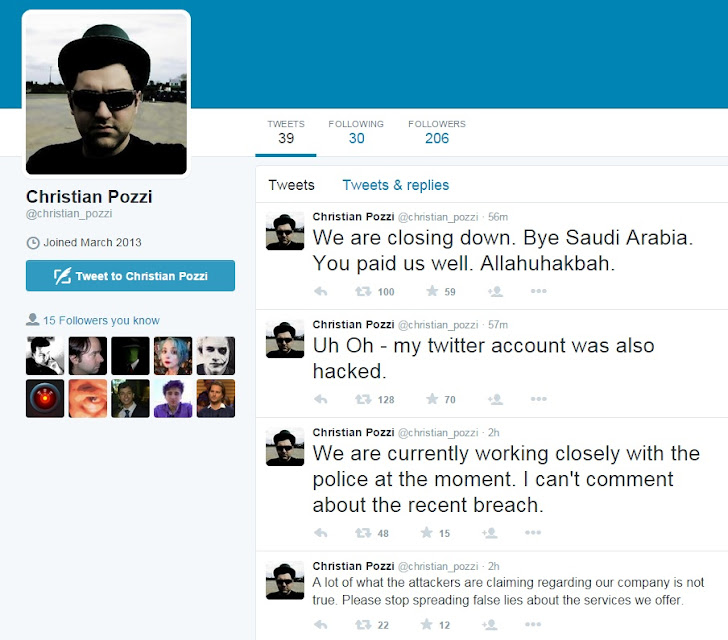
Task: Open more options on 'Uh Oh' tweet
Action: [x=539, y=399]
